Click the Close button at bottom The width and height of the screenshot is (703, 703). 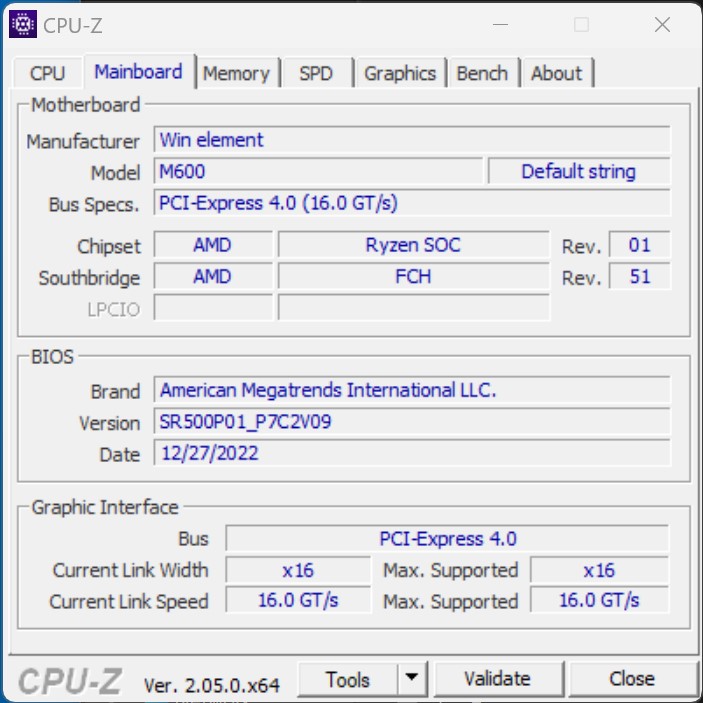[632, 679]
